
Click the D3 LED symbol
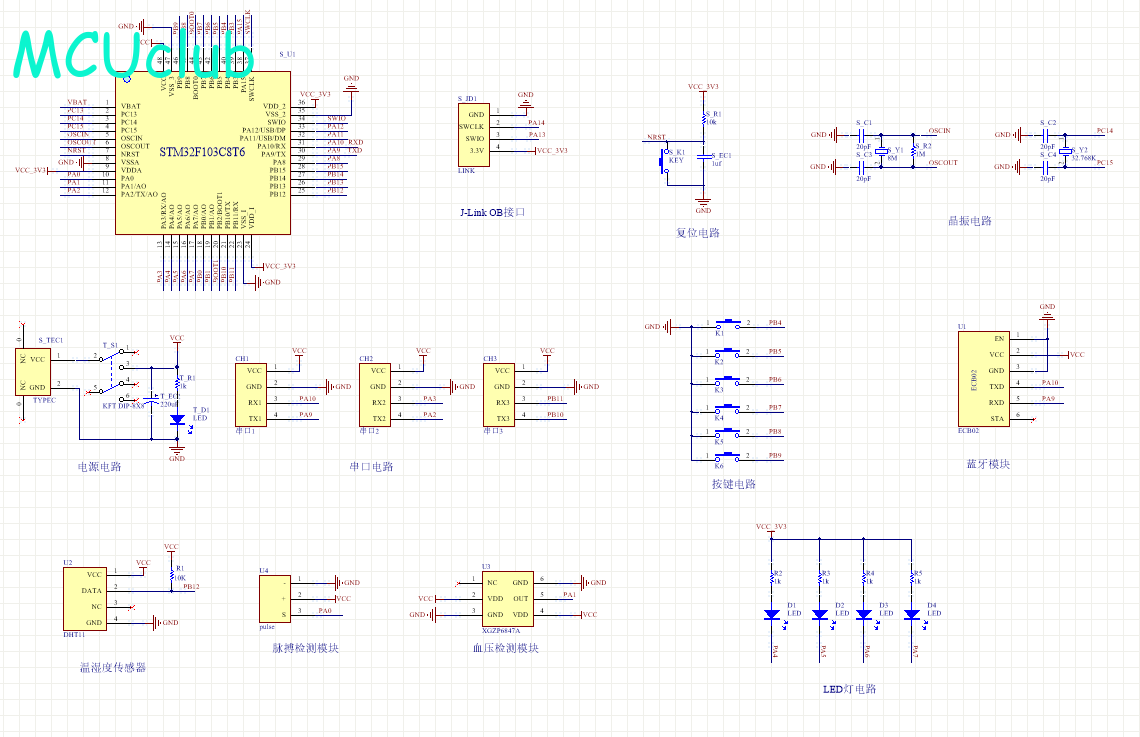tap(864, 615)
